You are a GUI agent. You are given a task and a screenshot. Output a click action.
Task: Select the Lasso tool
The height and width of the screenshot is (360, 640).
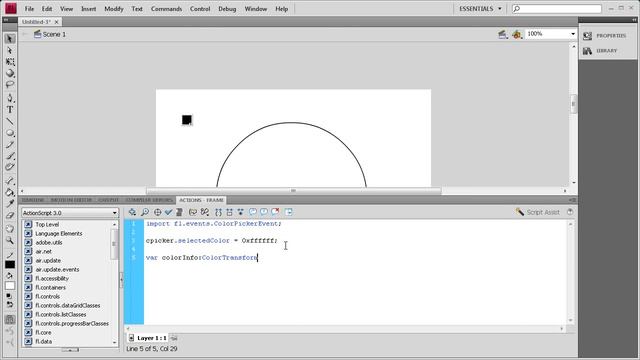[x=10, y=84]
